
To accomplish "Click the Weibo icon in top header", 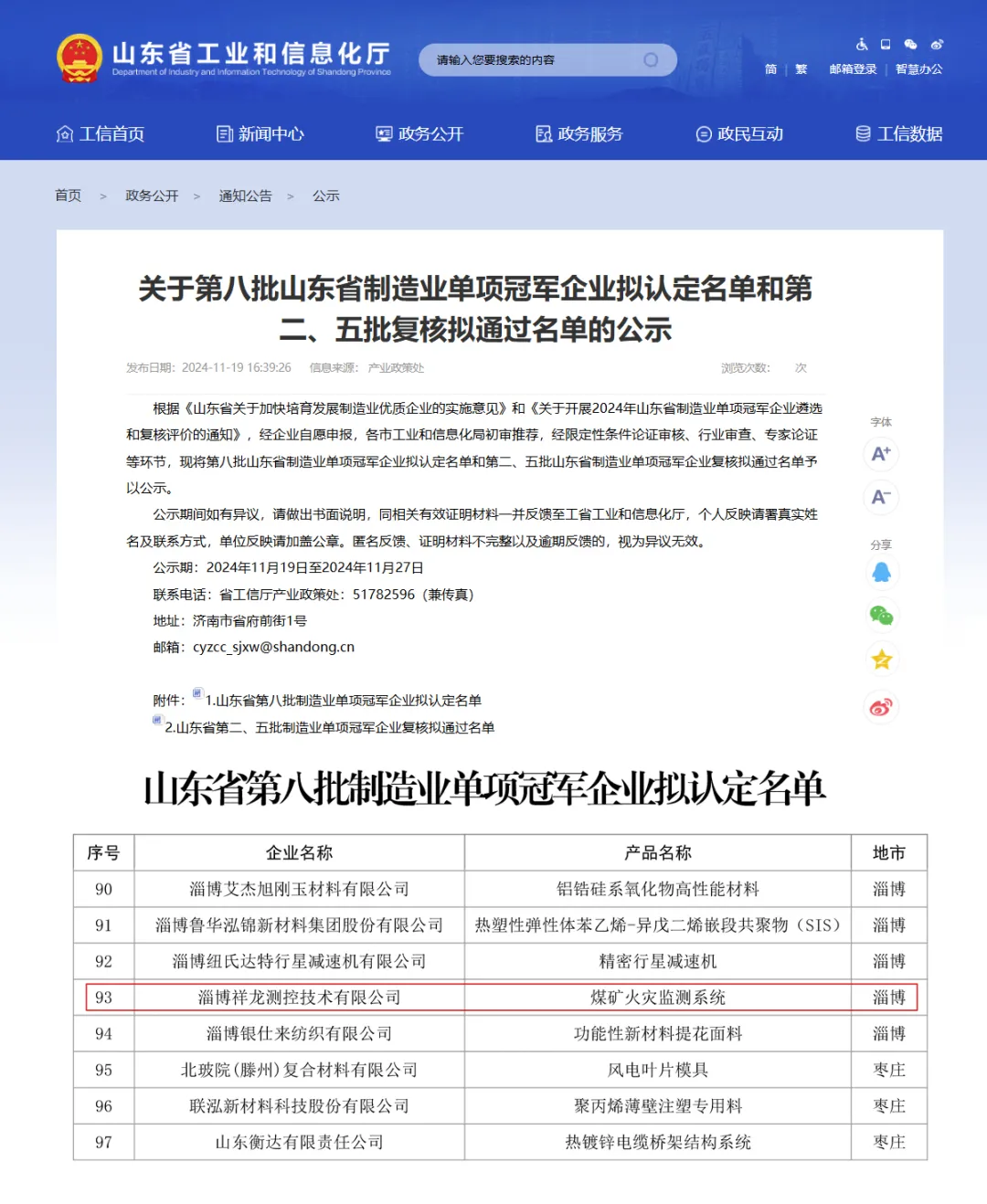I will click(937, 44).
